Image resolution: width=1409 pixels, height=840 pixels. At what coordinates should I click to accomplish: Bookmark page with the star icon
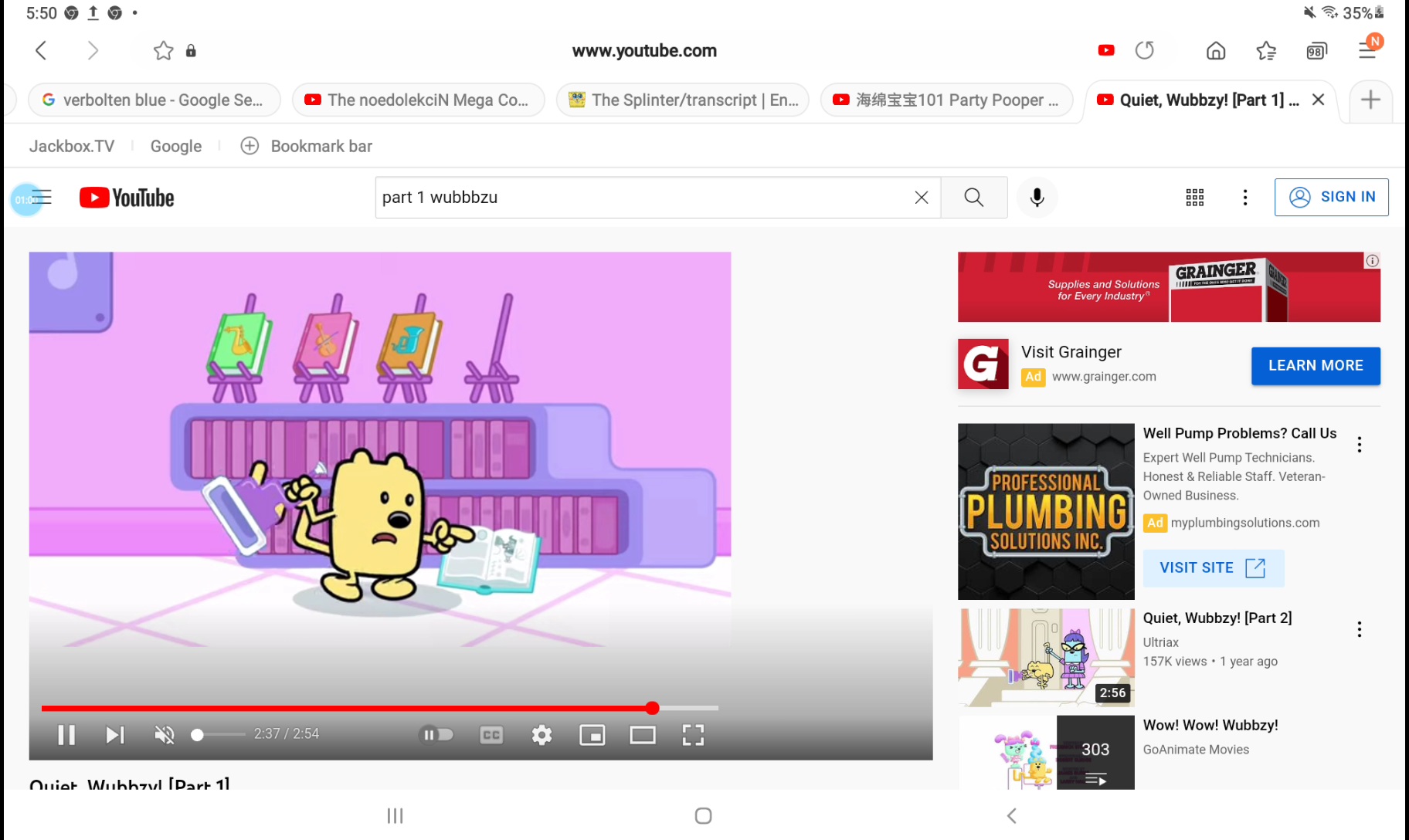click(163, 51)
